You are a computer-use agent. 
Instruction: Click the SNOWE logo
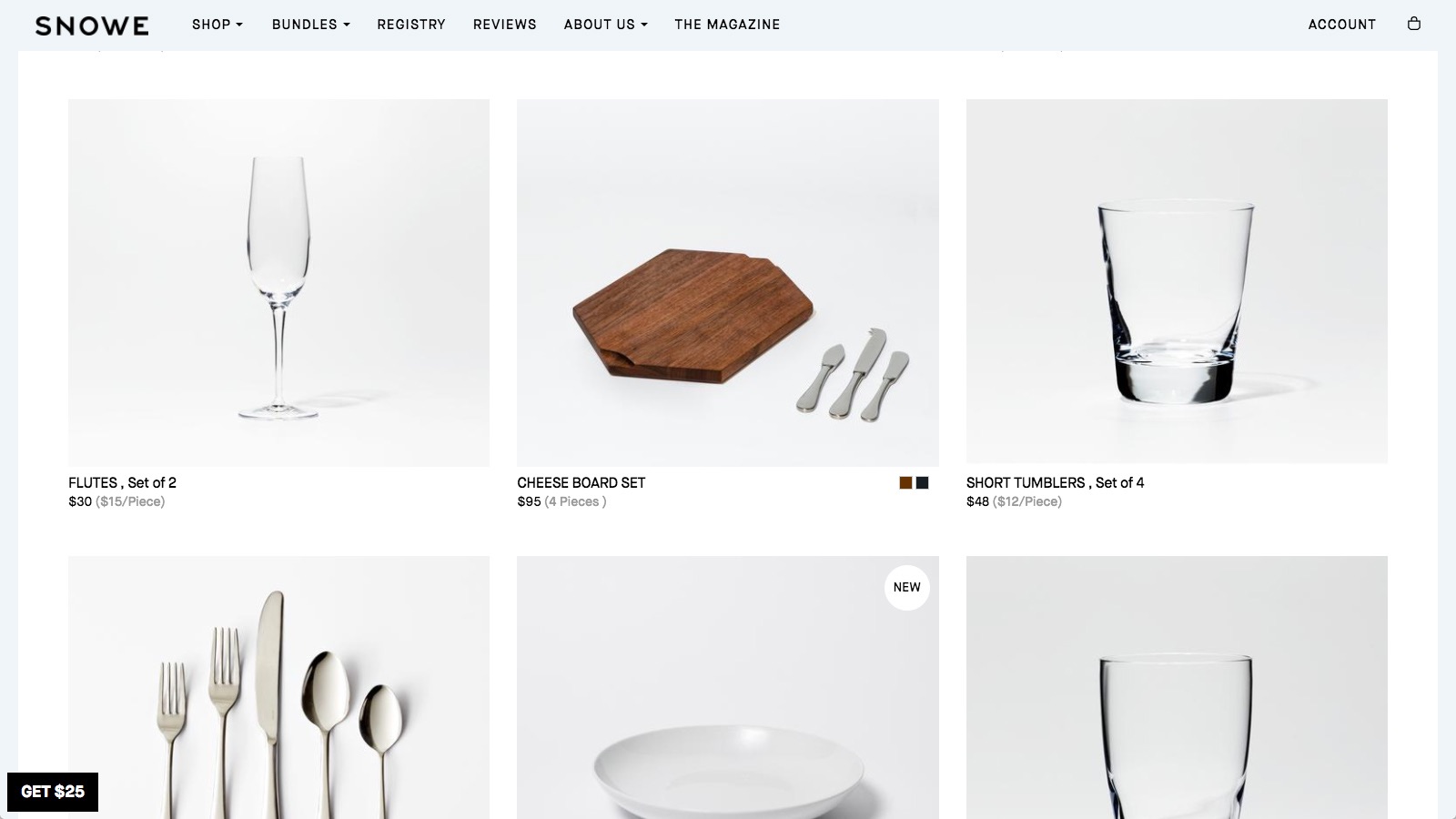[92, 25]
